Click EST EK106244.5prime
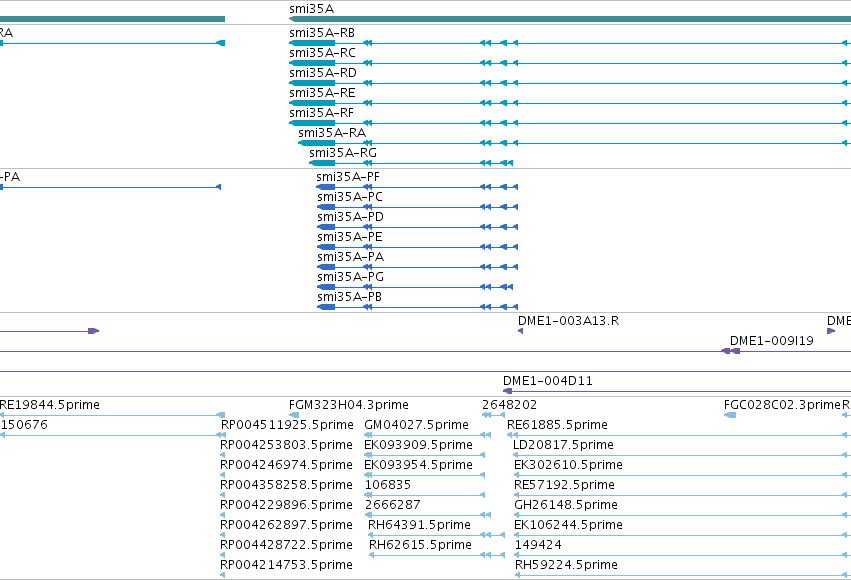The height and width of the screenshot is (580, 851). coord(568,525)
